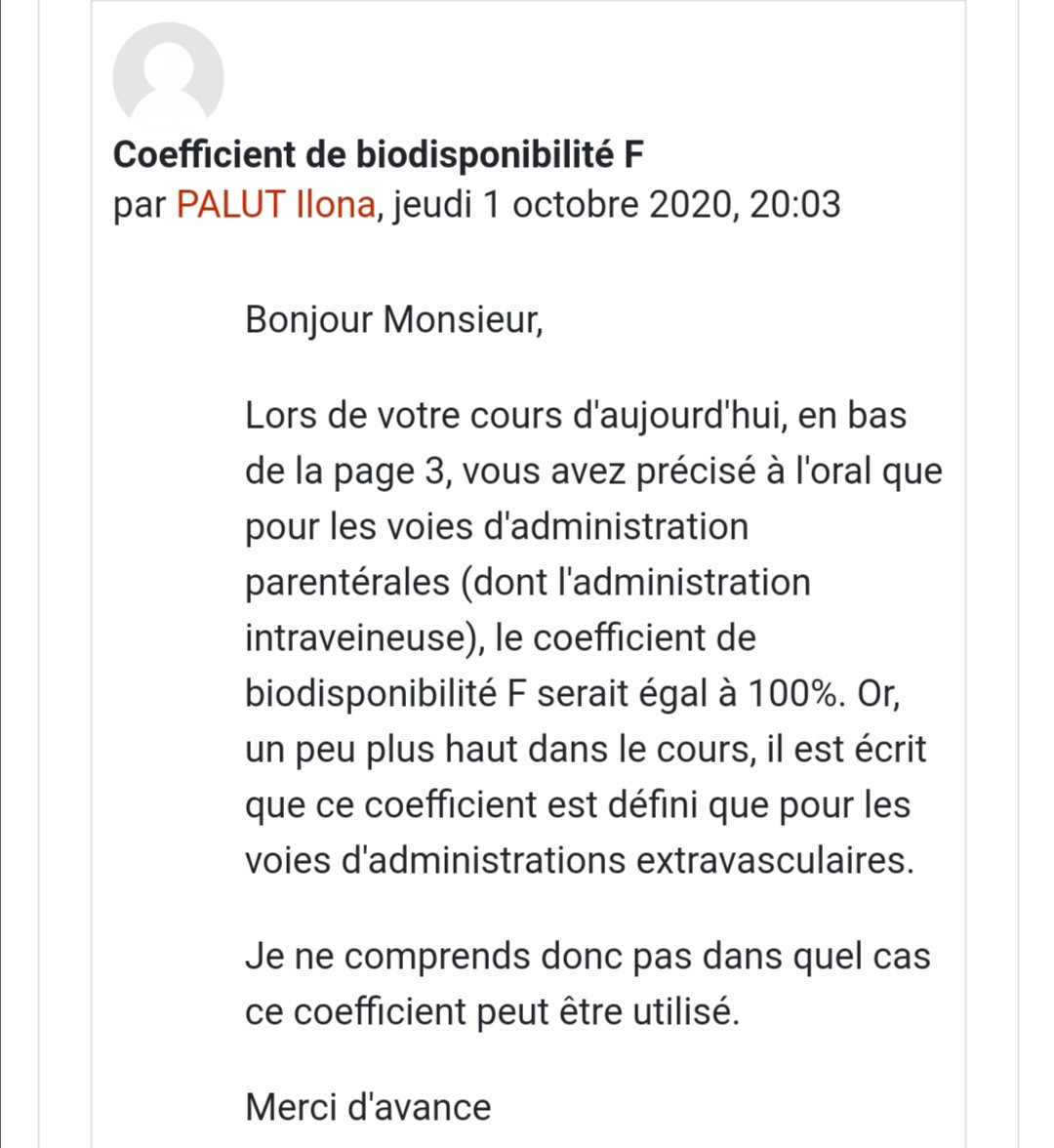
Task: Click the post title Coefficient de biodisponibilité F
Action: click(x=379, y=154)
